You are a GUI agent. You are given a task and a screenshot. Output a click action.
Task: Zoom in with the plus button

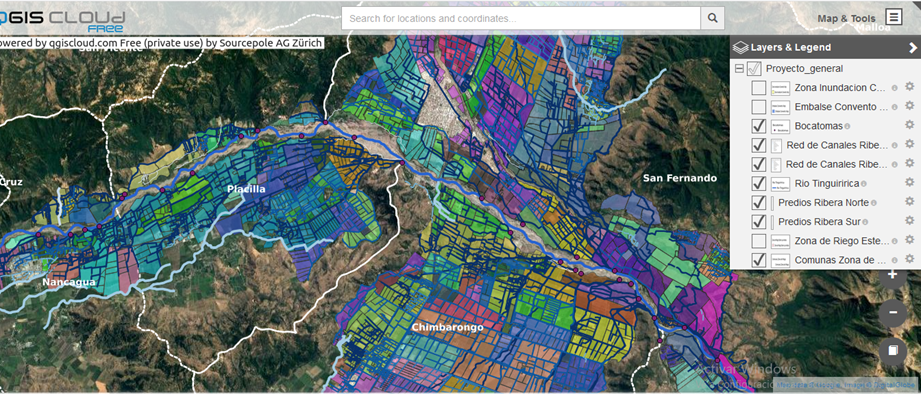point(893,275)
